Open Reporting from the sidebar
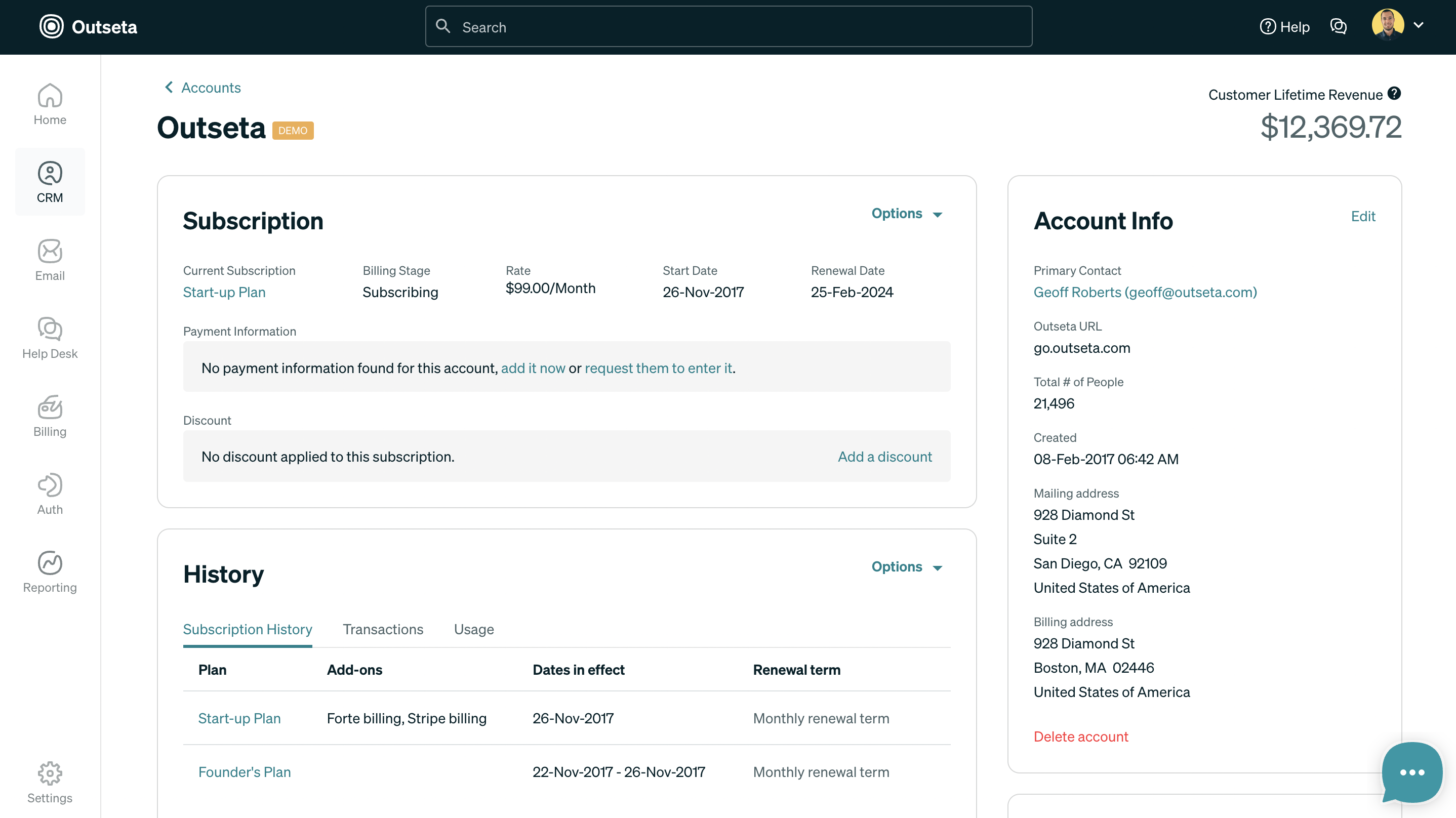The height and width of the screenshot is (818, 1456). pyautogui.click(x=50, y=571)
